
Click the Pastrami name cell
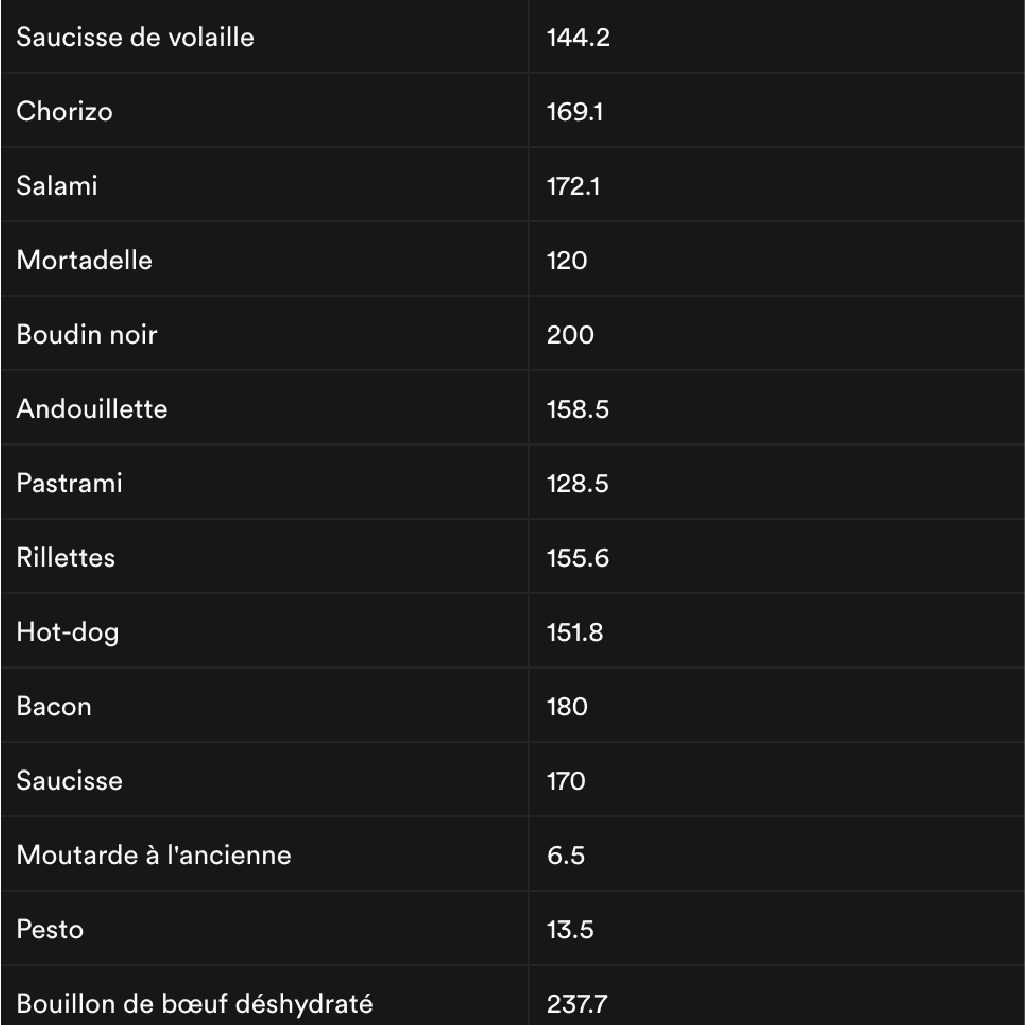coord(70,483)
